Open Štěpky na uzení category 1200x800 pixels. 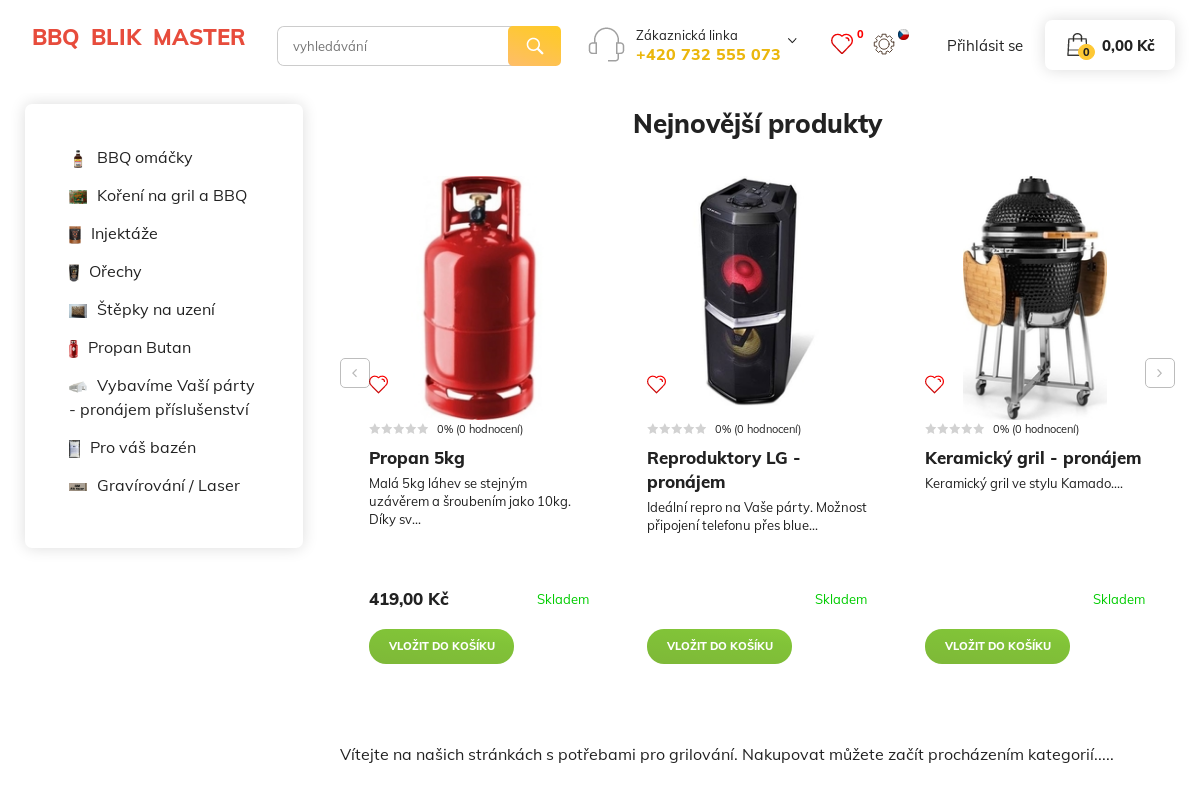click(x=155, y=310)
